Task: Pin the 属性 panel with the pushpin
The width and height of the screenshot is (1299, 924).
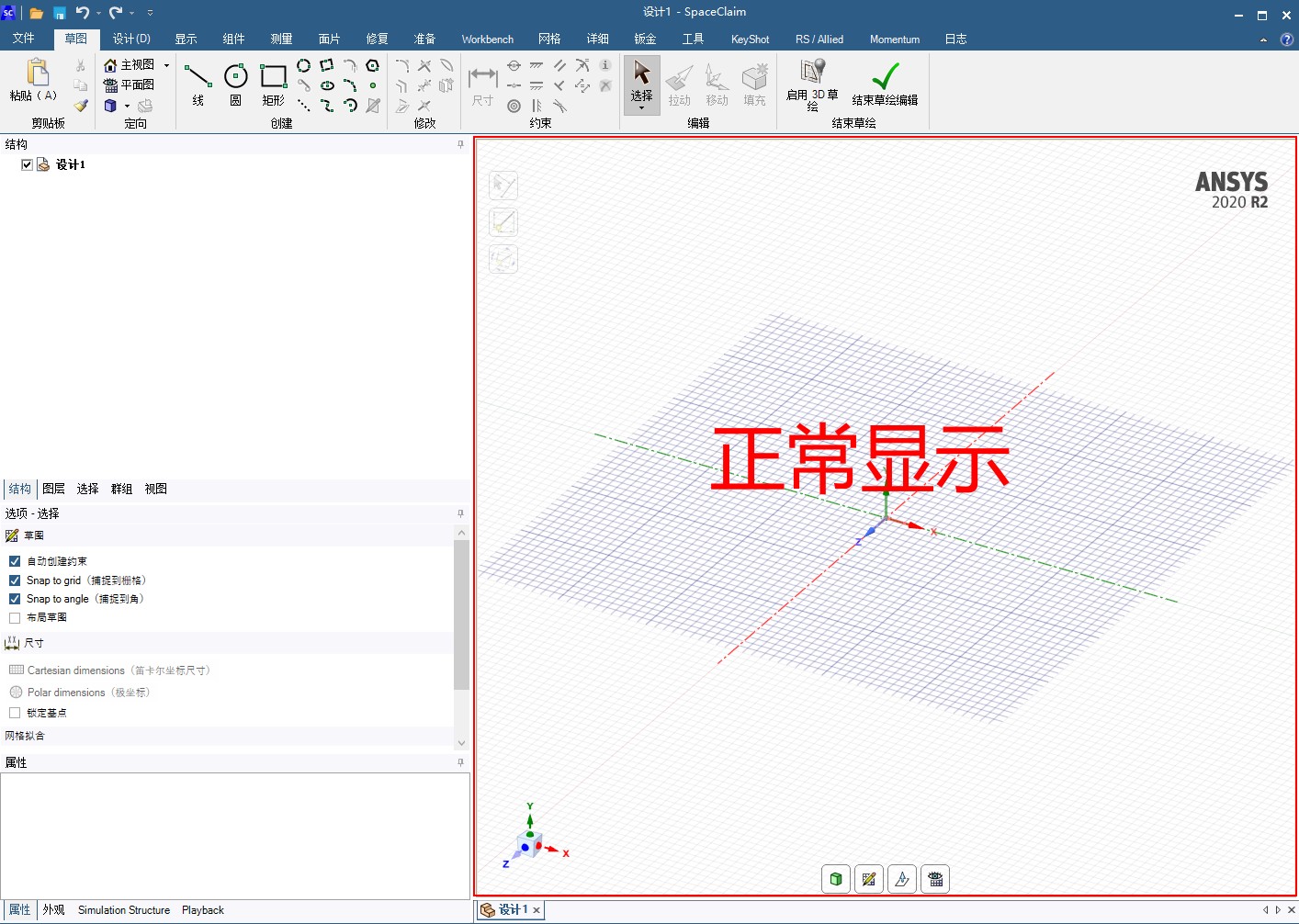Action: tap(460, 762)
